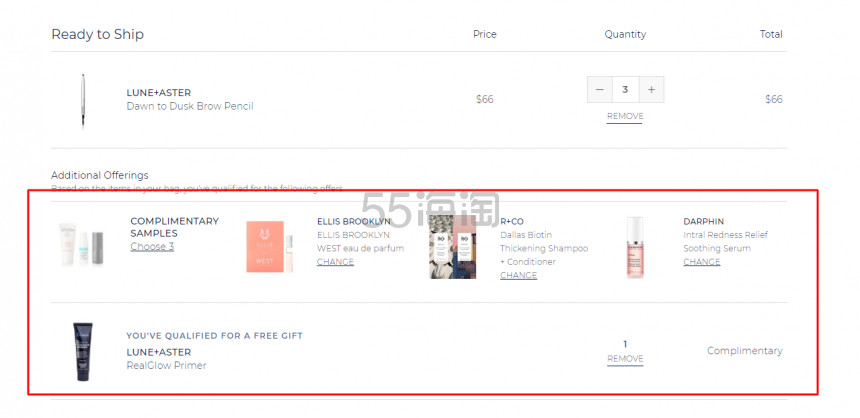Click the R+Co shampoo conditioner image
Viewport: 860px width, 418px height.
pos(452,247)
